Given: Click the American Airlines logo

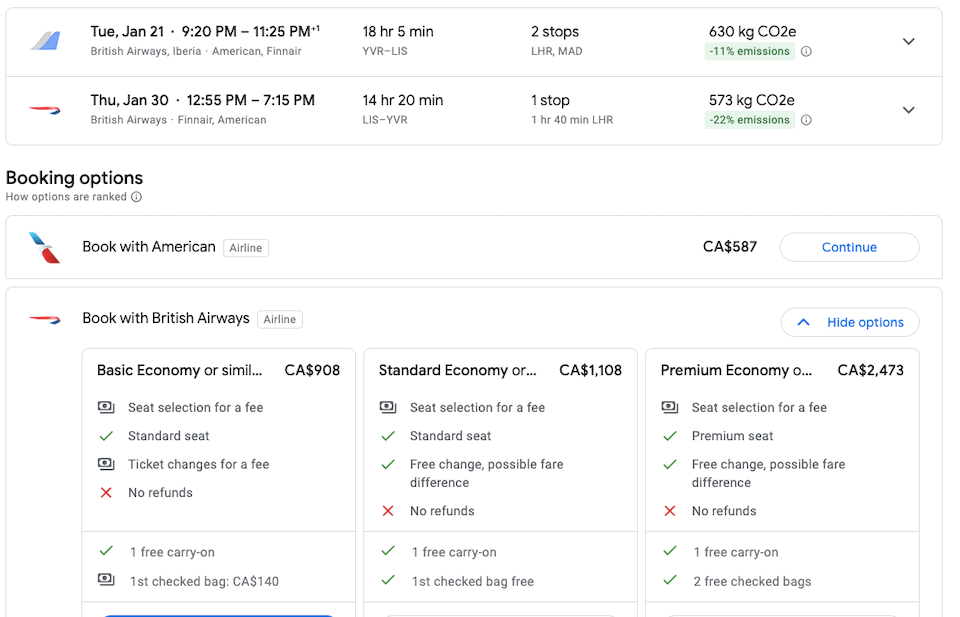Looking at the screenshot, I should point(44,247).
